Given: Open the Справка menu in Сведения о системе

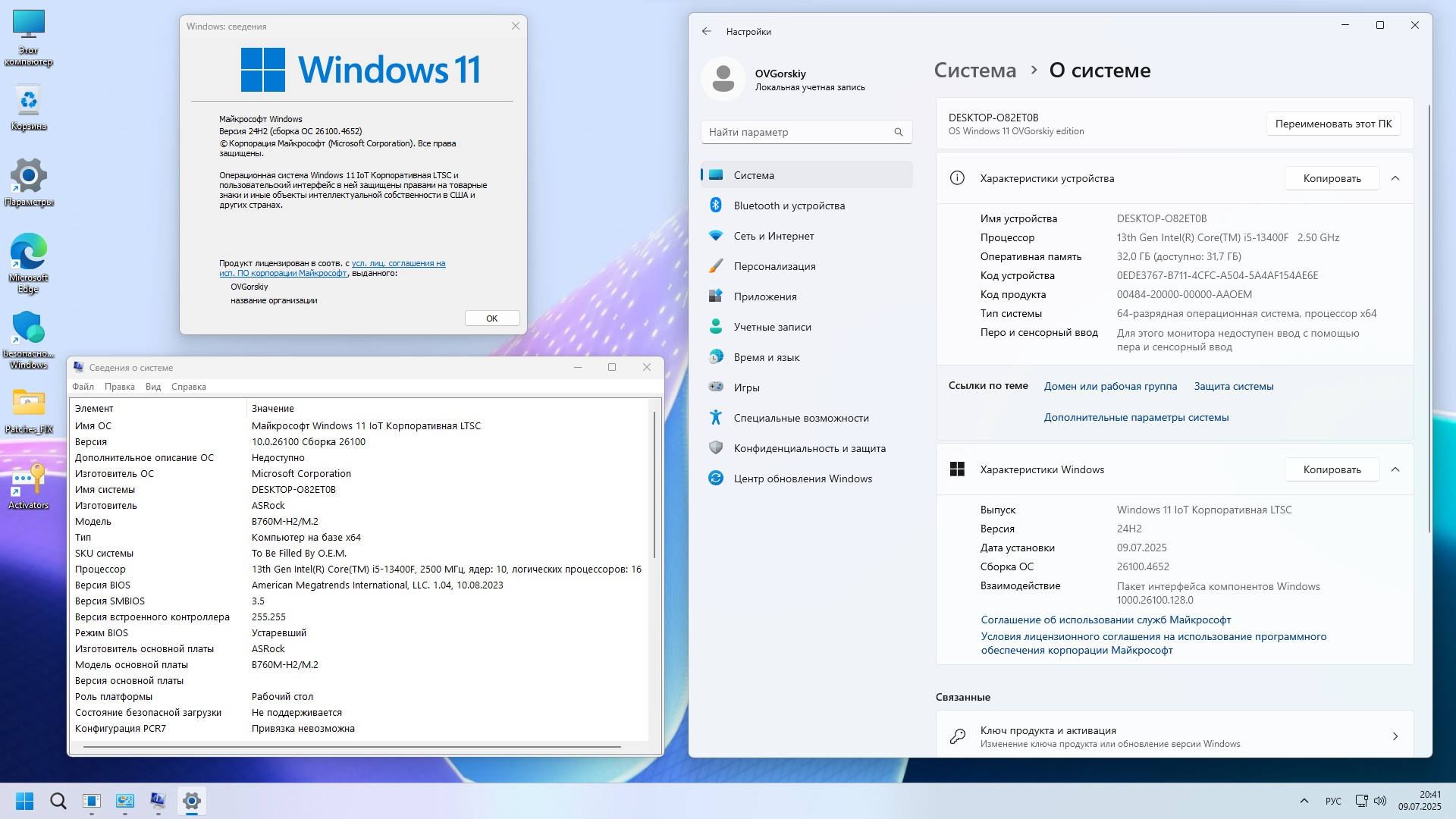Looking at the screenshot, I should click(x=188, y=387).
